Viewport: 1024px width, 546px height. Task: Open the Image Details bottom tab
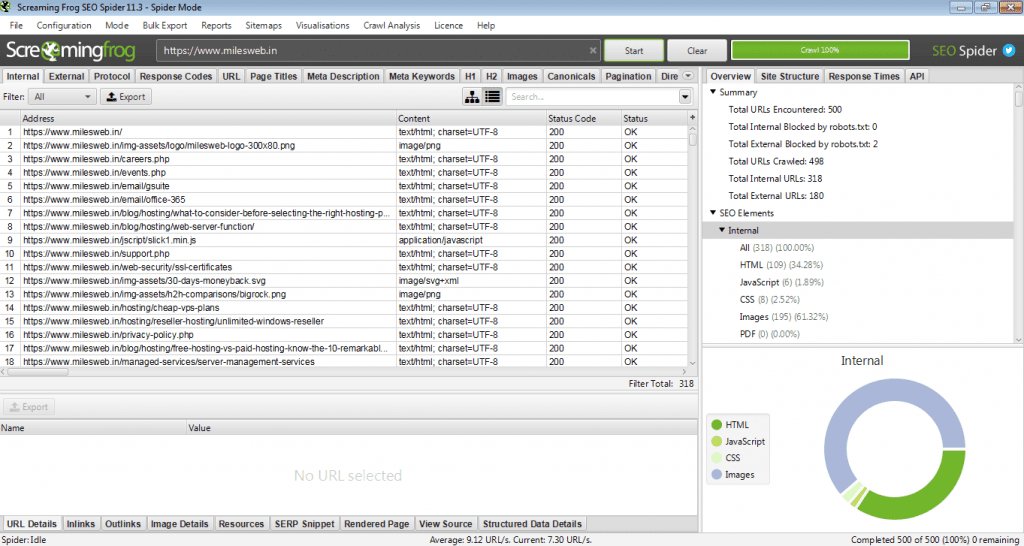click(x=180, y=524)
